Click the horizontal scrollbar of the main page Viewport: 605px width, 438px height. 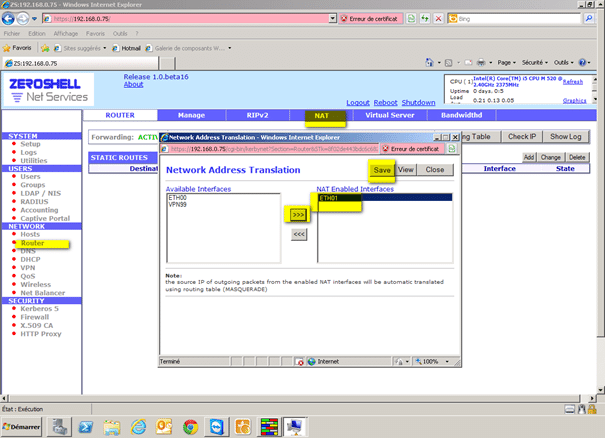[295, 398]
